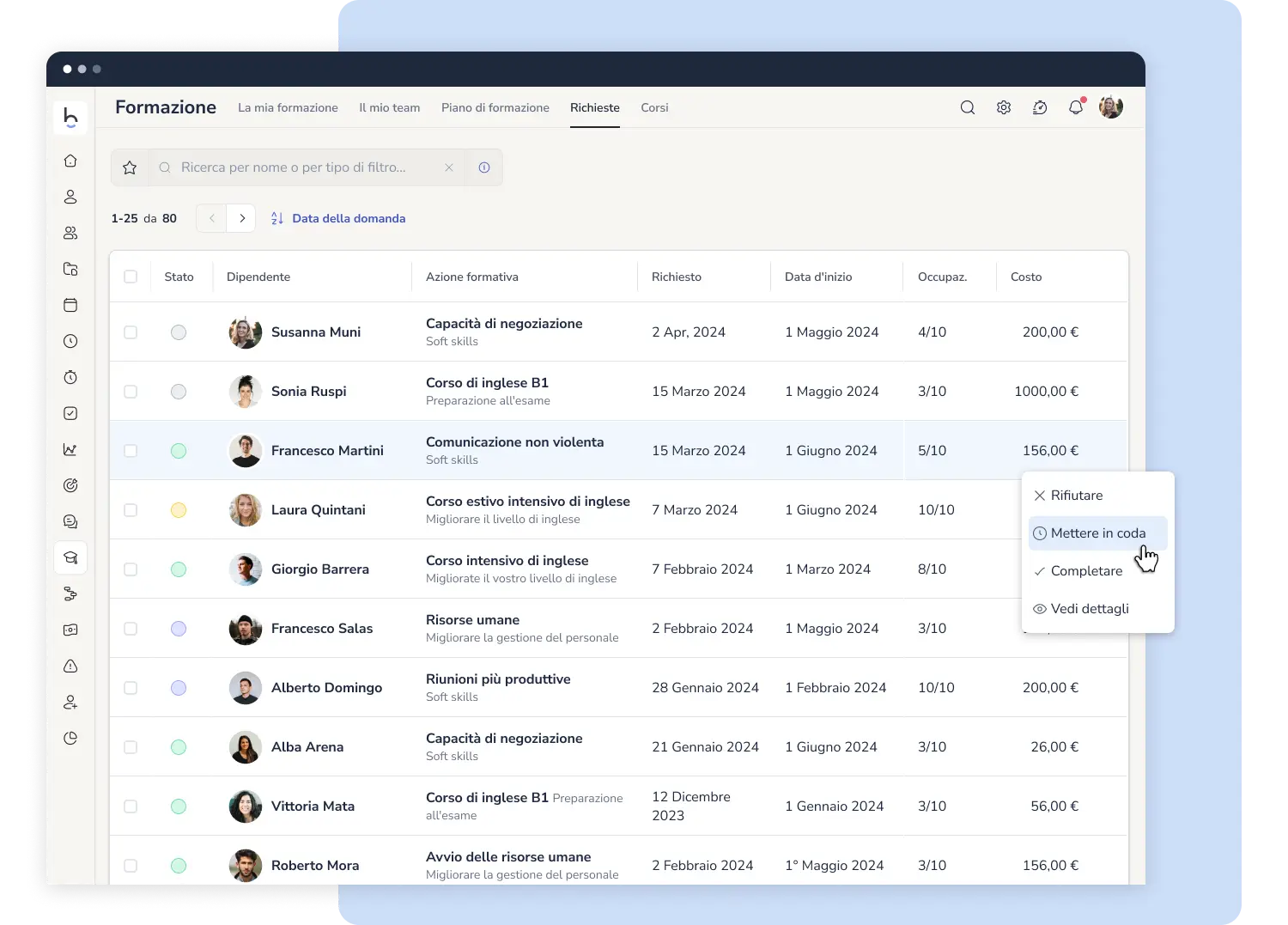Switch to the Corsi tab
The width and height of the screenshot is (1288, 925).
[x=654, y=107]
